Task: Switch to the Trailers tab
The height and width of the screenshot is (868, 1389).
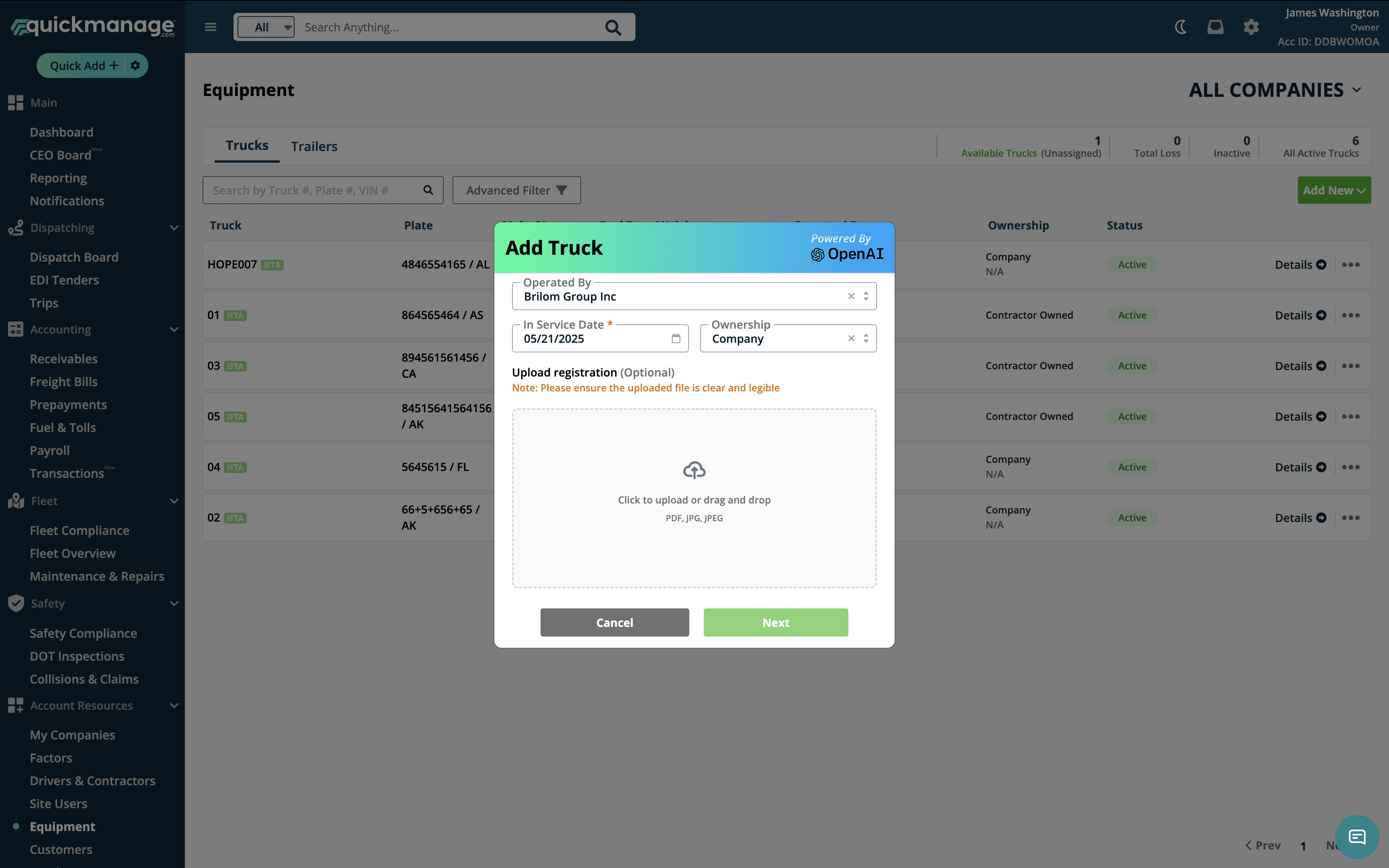Action: pos(314,146)
